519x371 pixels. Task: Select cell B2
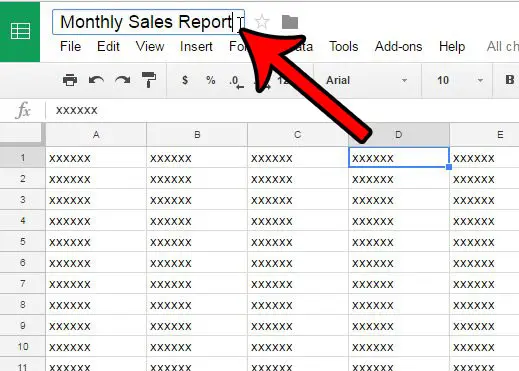tap(197, 178)
